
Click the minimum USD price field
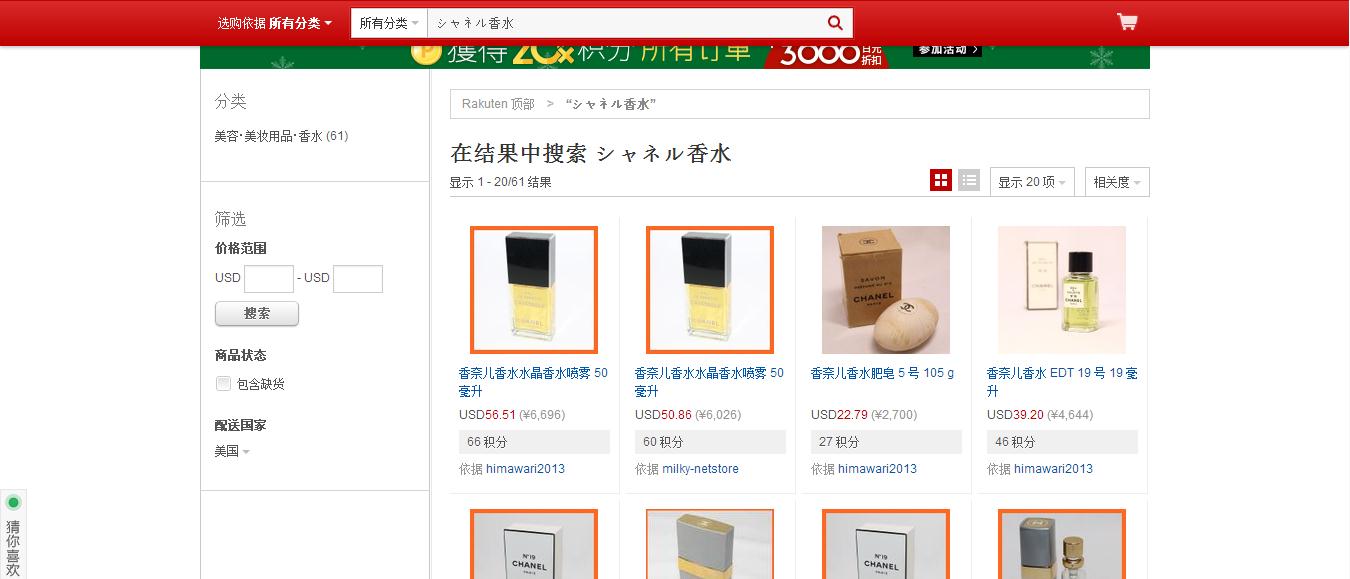pos(269,278)
